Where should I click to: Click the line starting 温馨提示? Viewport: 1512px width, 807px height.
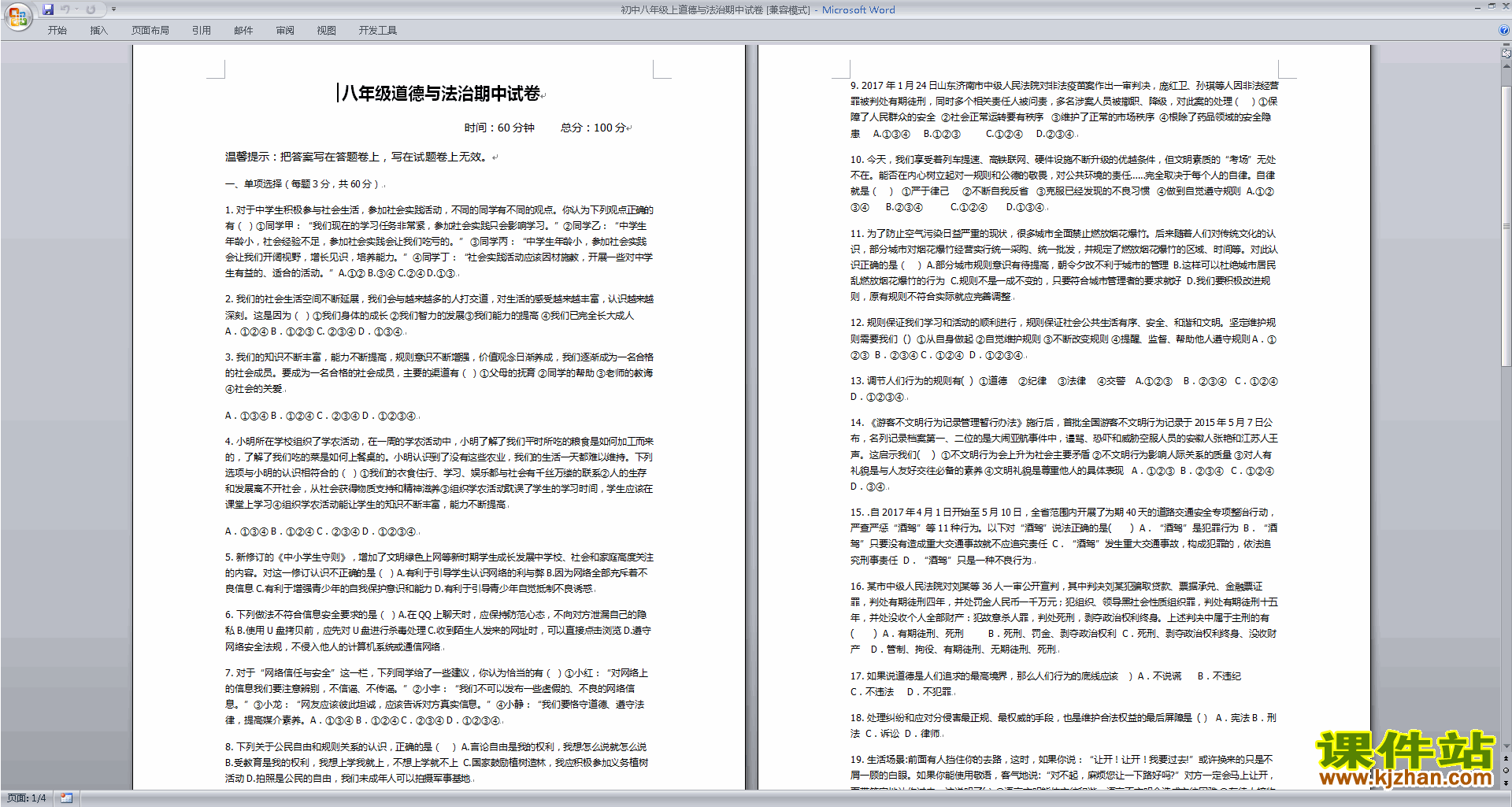tap(357, 157)
